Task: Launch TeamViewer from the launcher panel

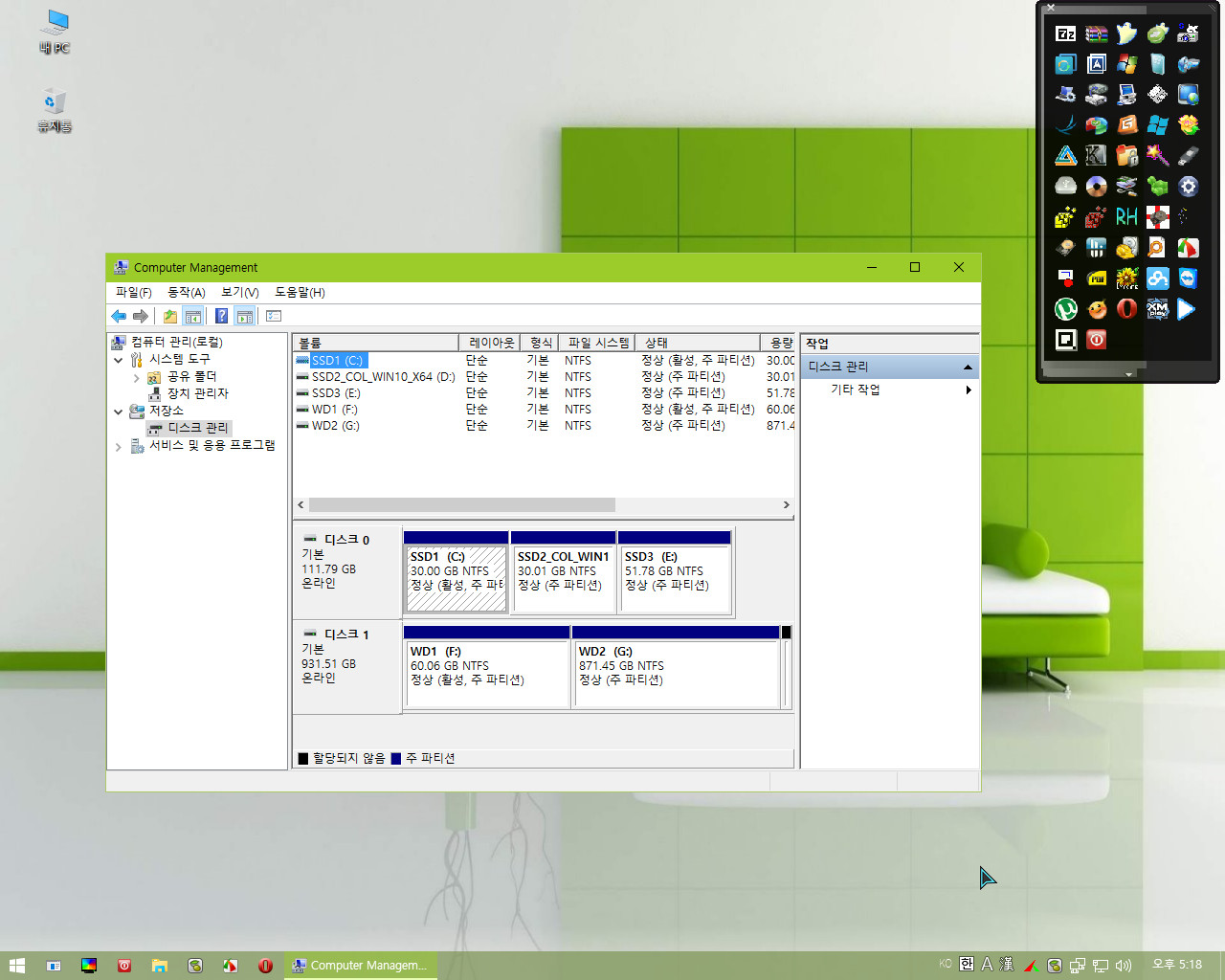Action: 1189,278
